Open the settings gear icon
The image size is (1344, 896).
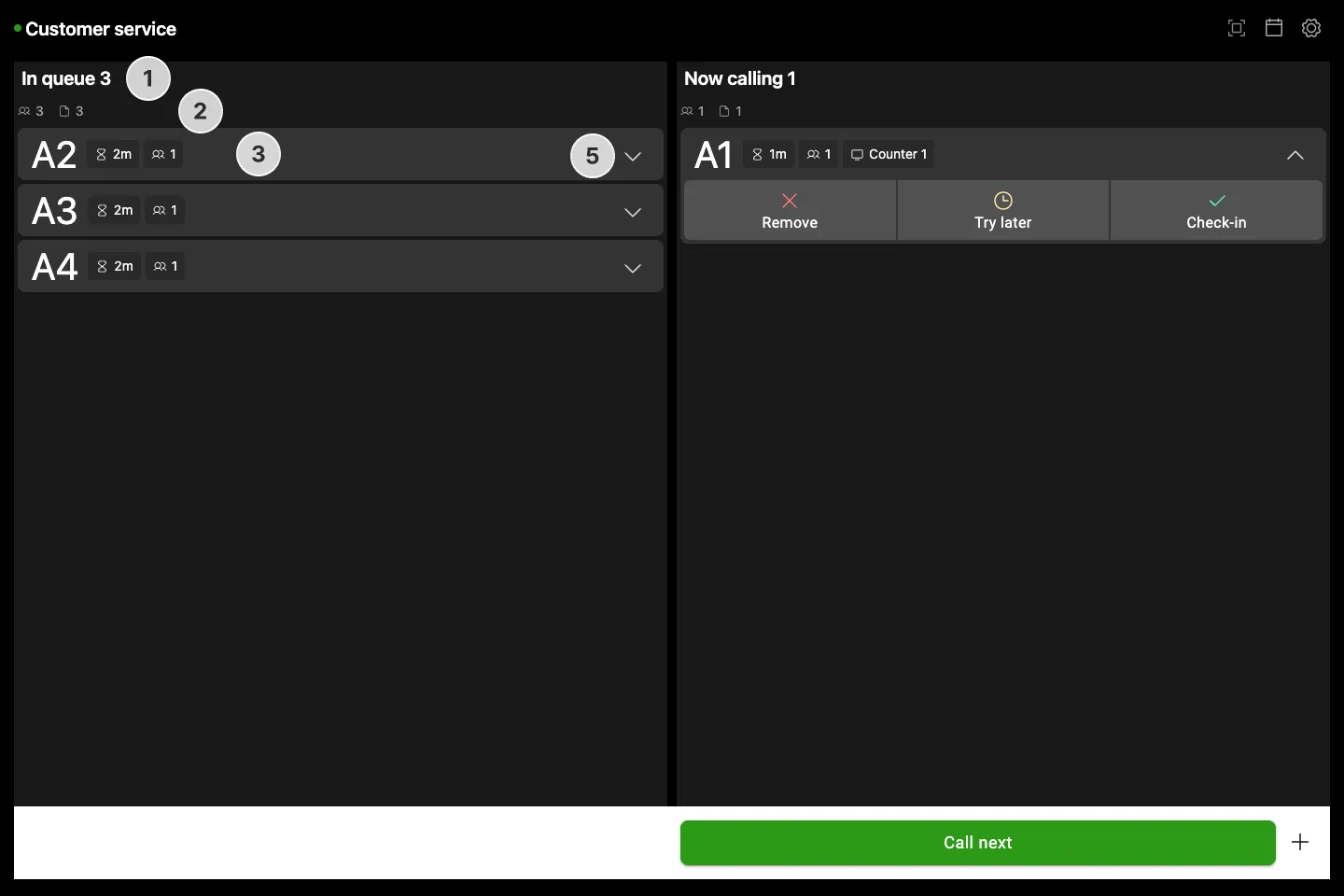1311,28
